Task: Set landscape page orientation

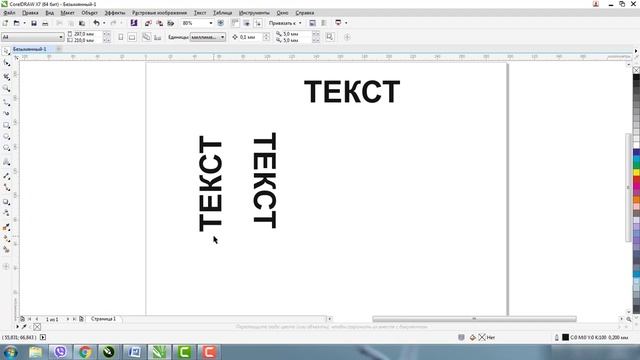Action: 132,37
